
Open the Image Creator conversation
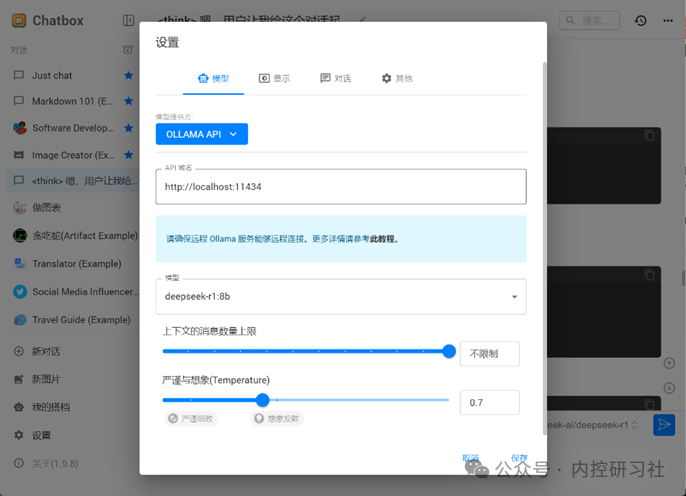(x=72, y=155)
